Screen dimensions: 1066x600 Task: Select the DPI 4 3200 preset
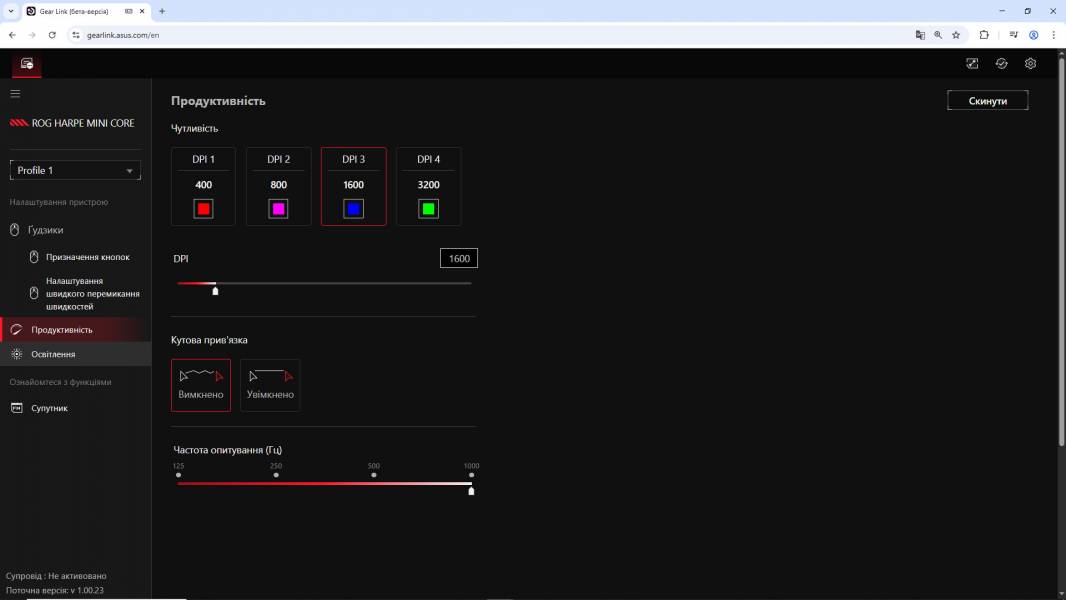pyautogui.click(x=428, y=186)
